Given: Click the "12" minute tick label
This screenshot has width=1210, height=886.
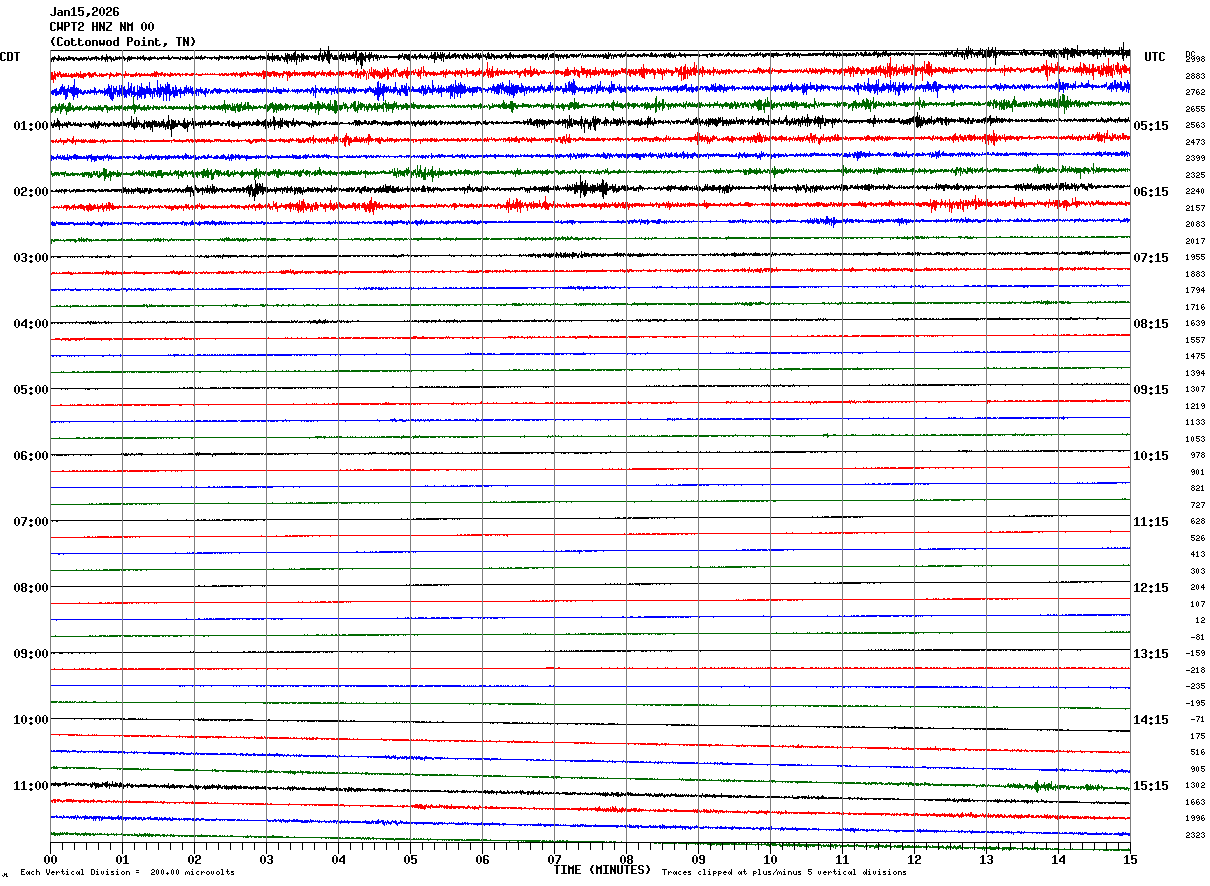Looking at the screenshot, I should pyautogui.click(x=914, y=860).
